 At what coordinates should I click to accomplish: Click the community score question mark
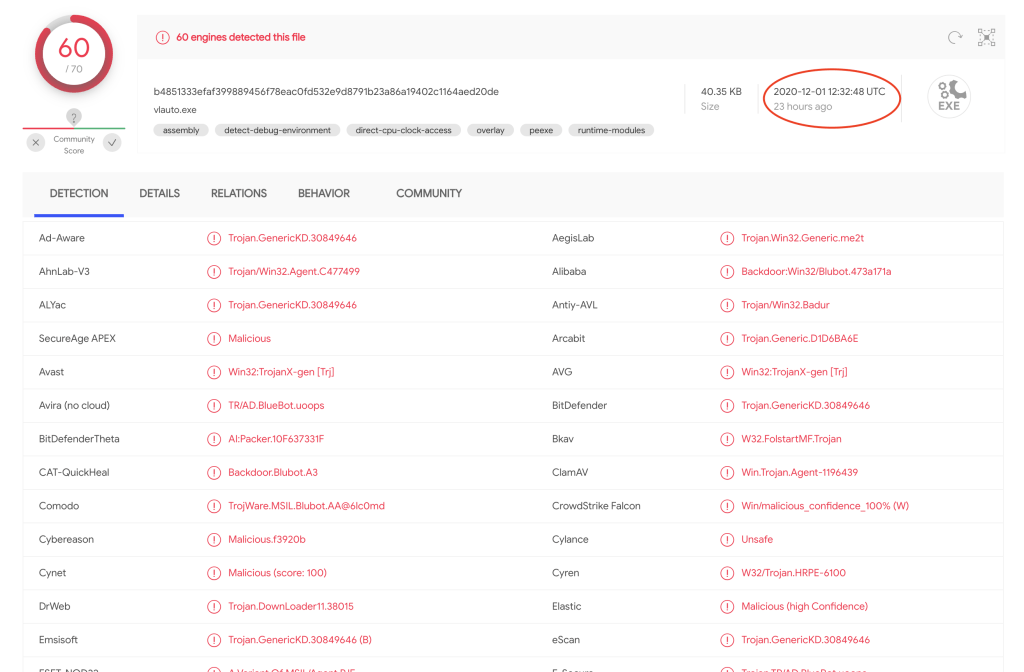pos(74,117)
